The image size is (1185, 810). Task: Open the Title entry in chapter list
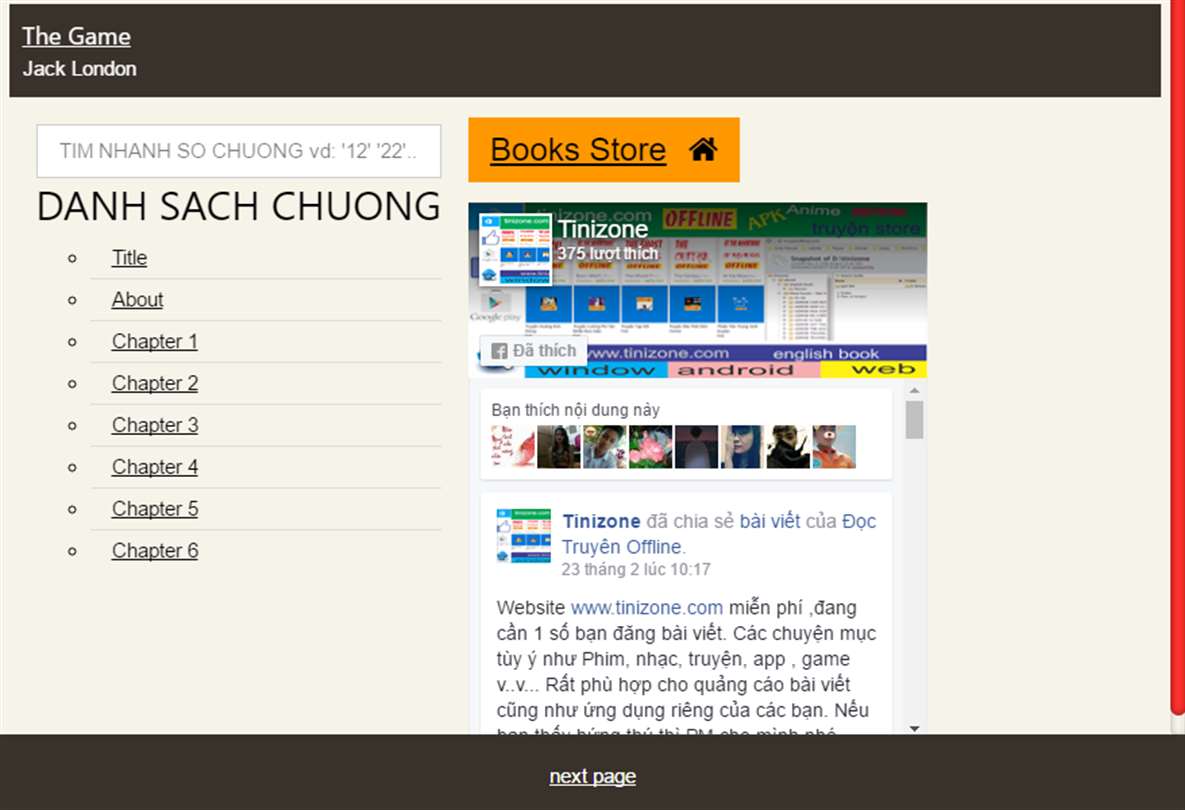(129, 258)
